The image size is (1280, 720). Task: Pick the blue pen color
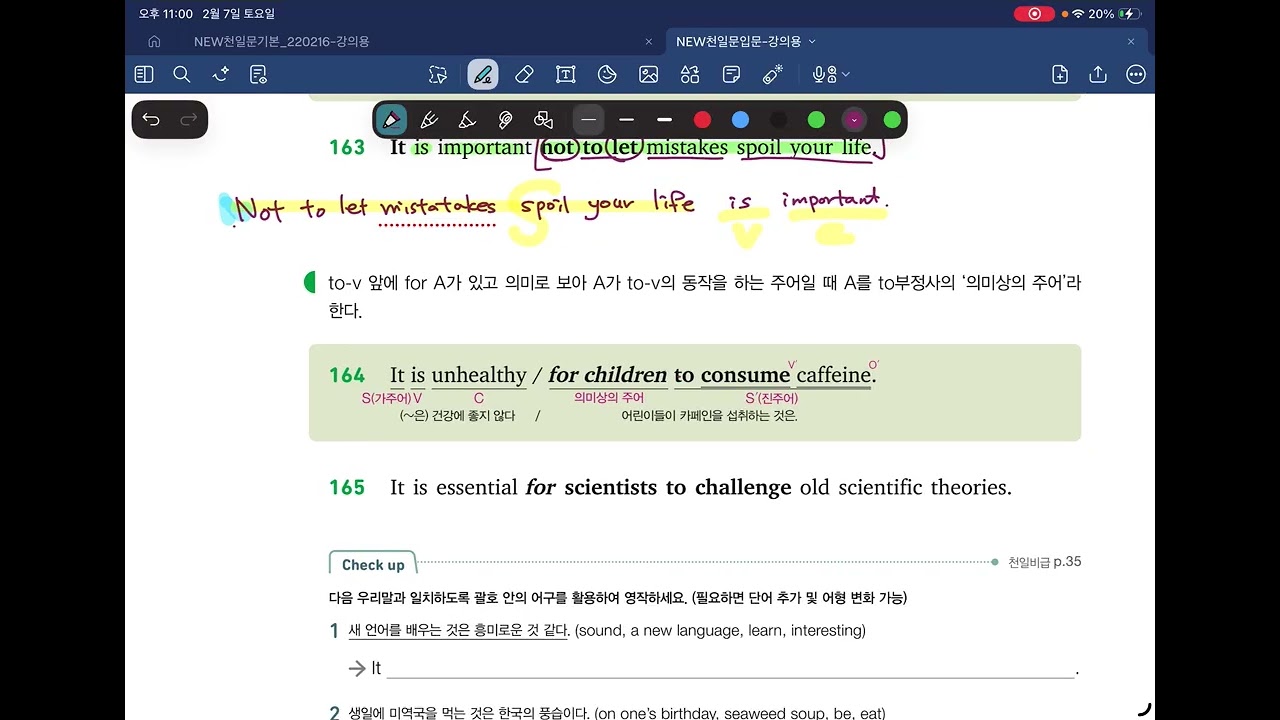740,120
